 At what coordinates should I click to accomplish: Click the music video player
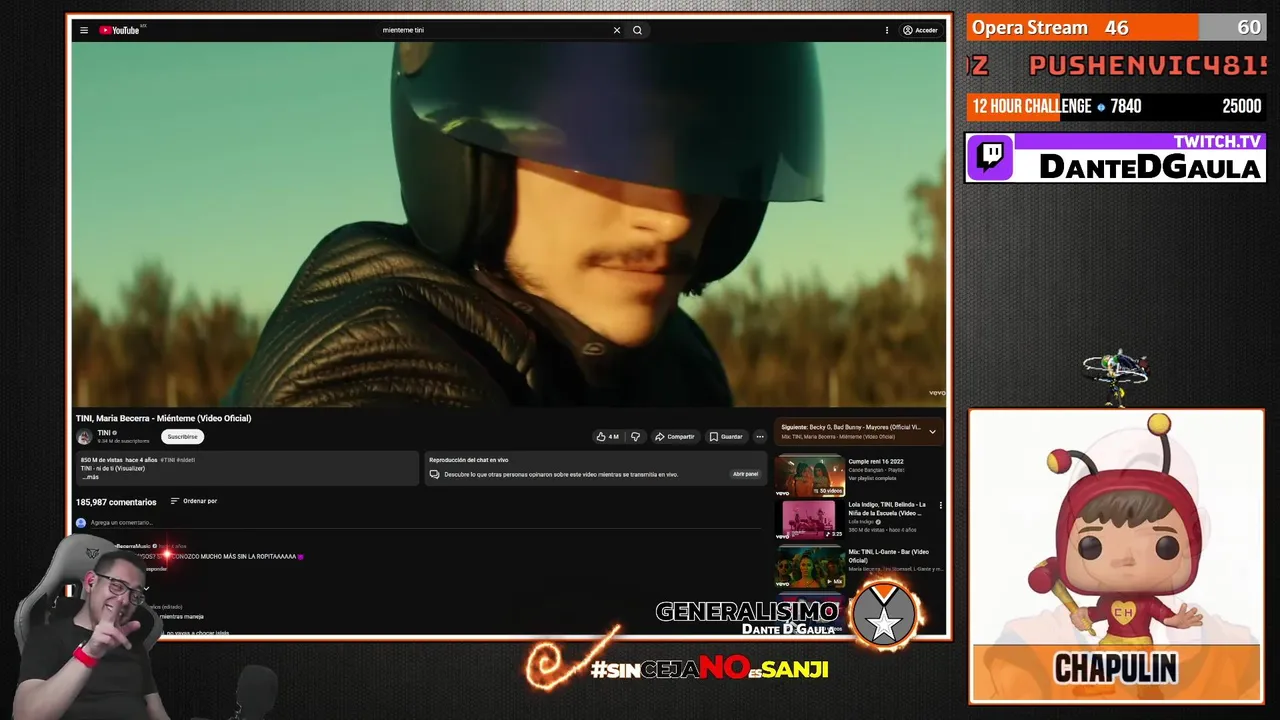click(509, 224)
